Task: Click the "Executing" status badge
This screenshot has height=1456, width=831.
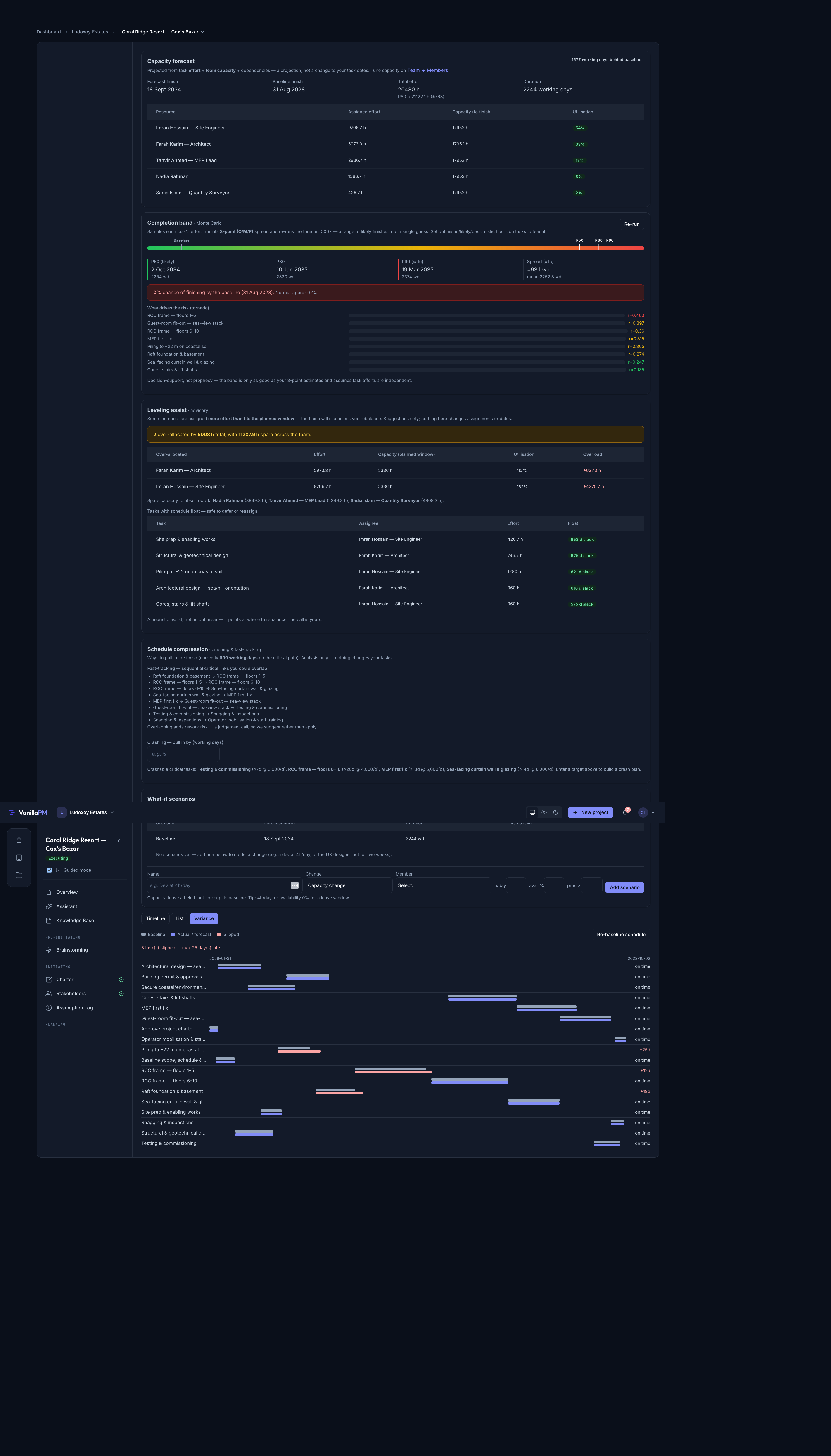Action: pos(58,858)
